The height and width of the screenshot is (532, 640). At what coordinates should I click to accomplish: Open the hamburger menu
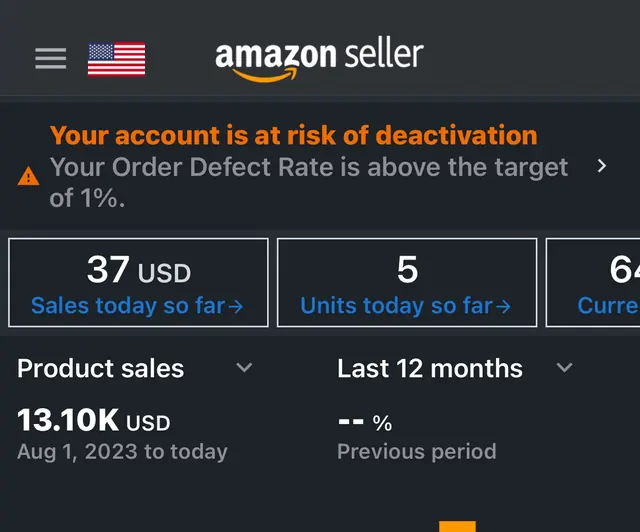click(x=51, y=58)
